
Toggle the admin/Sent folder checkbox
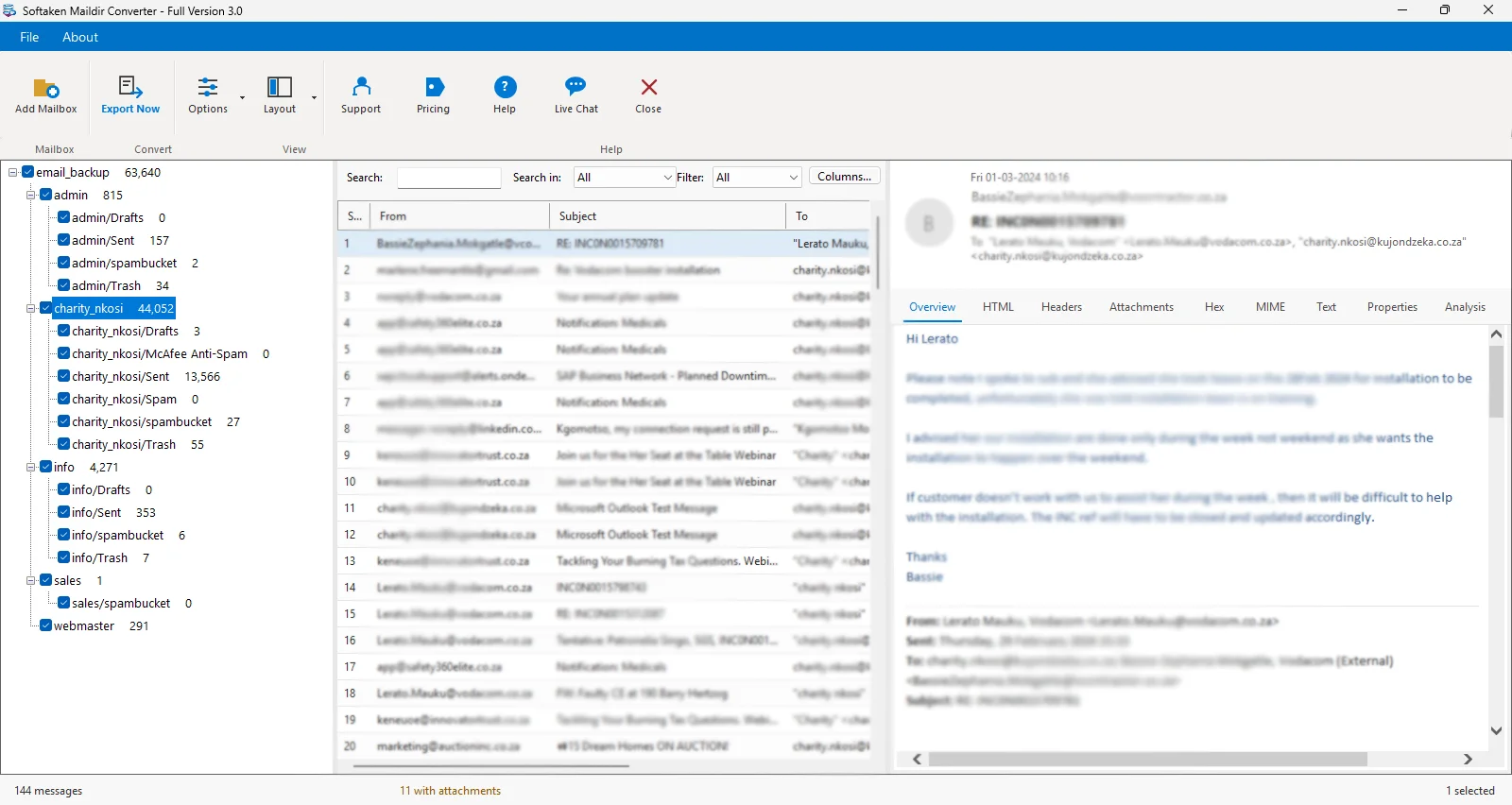point(64,240)
